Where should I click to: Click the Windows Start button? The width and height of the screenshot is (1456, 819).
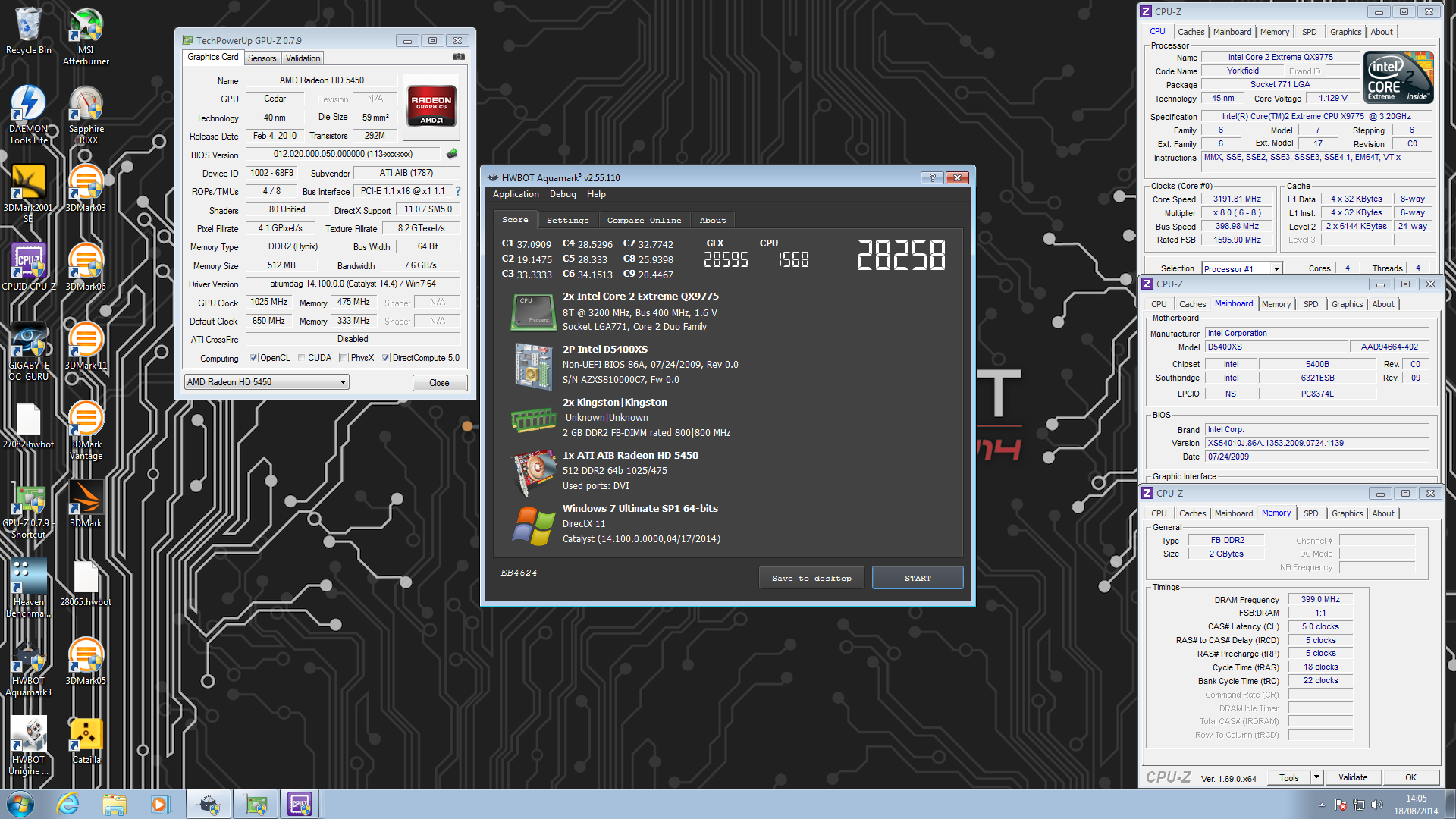(x=20, y=804)
